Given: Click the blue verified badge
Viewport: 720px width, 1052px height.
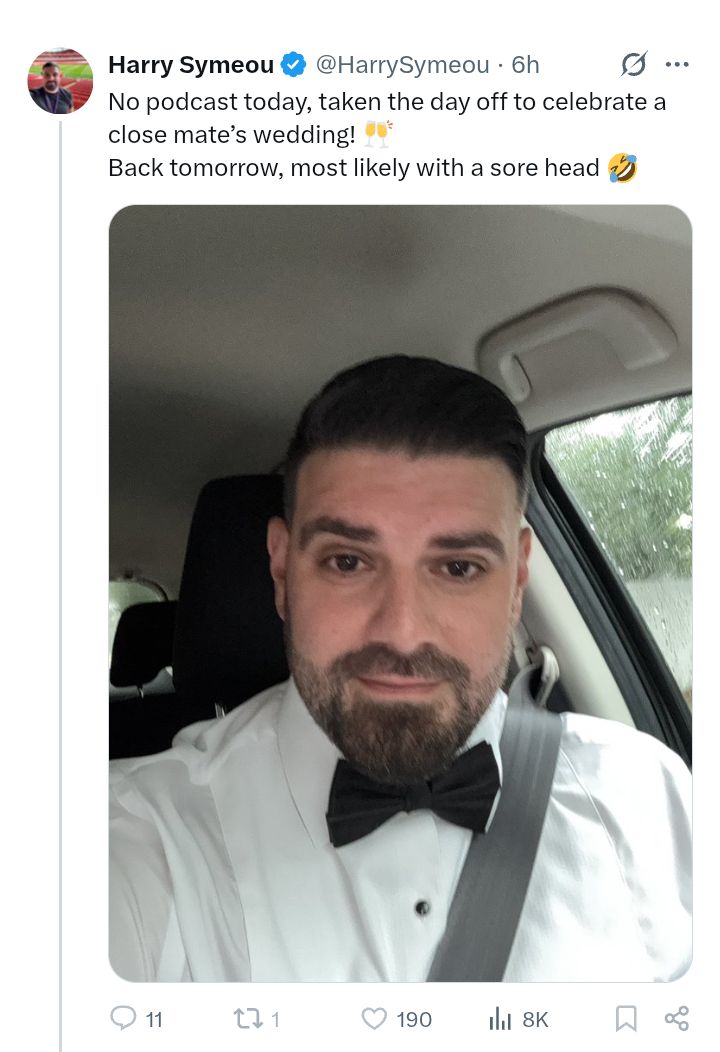Looking at the screenshot, I should click(293, 64).
